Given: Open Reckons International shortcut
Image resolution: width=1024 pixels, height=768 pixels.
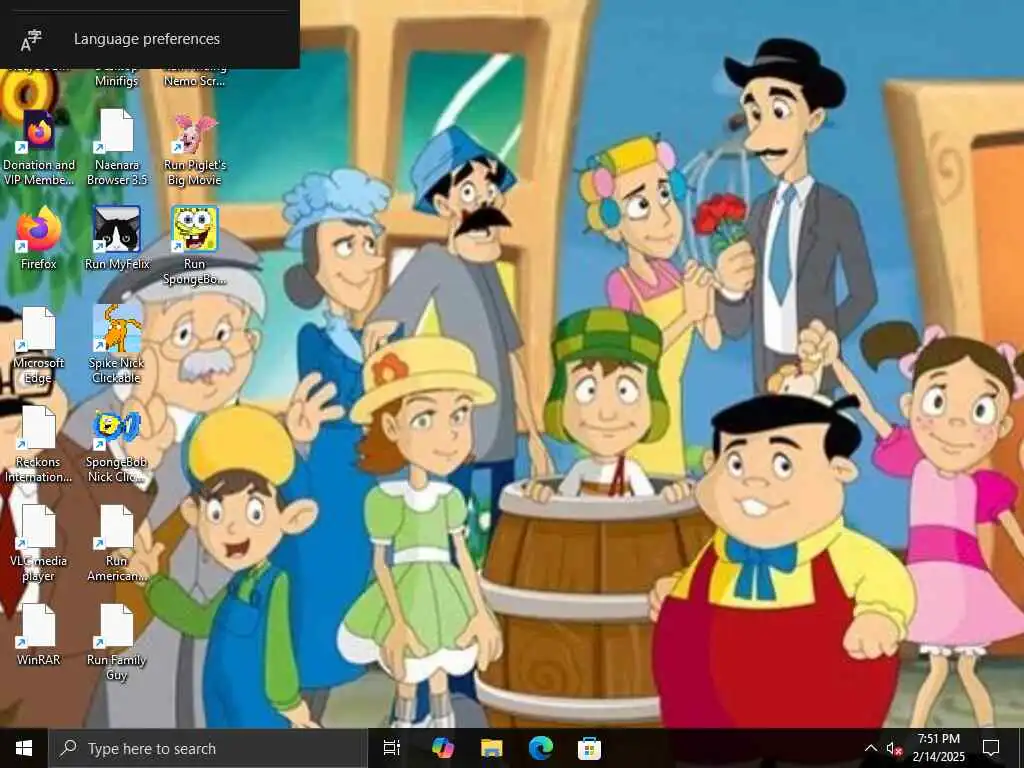Looking at the screenshot, I should coord(39,444).
